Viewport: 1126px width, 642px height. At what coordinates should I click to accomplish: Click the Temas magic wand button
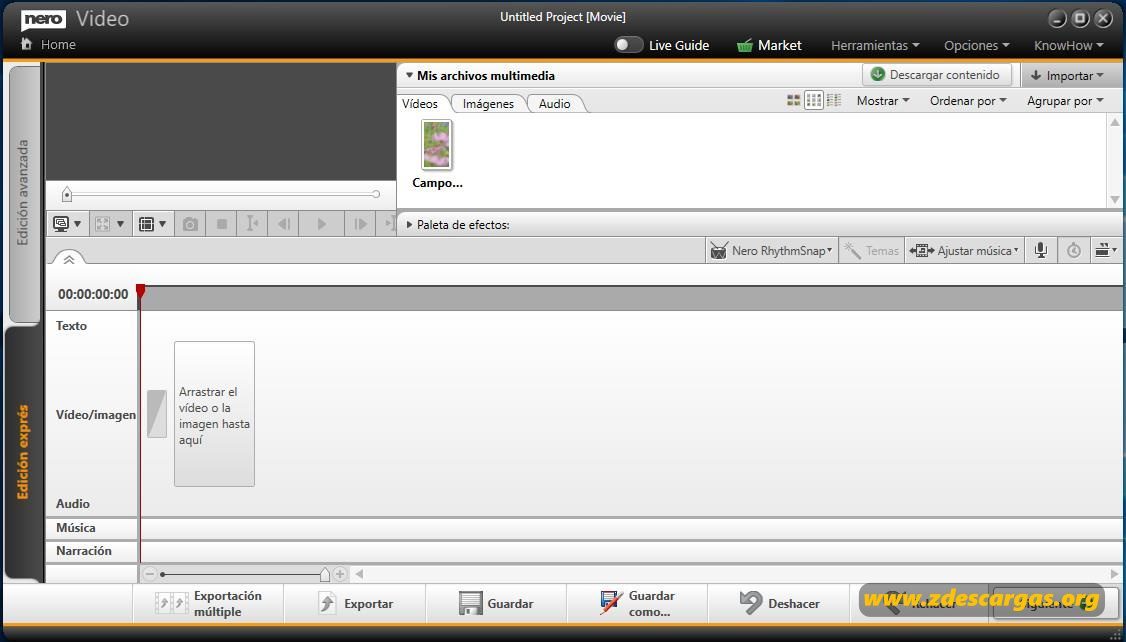[872, 251]
